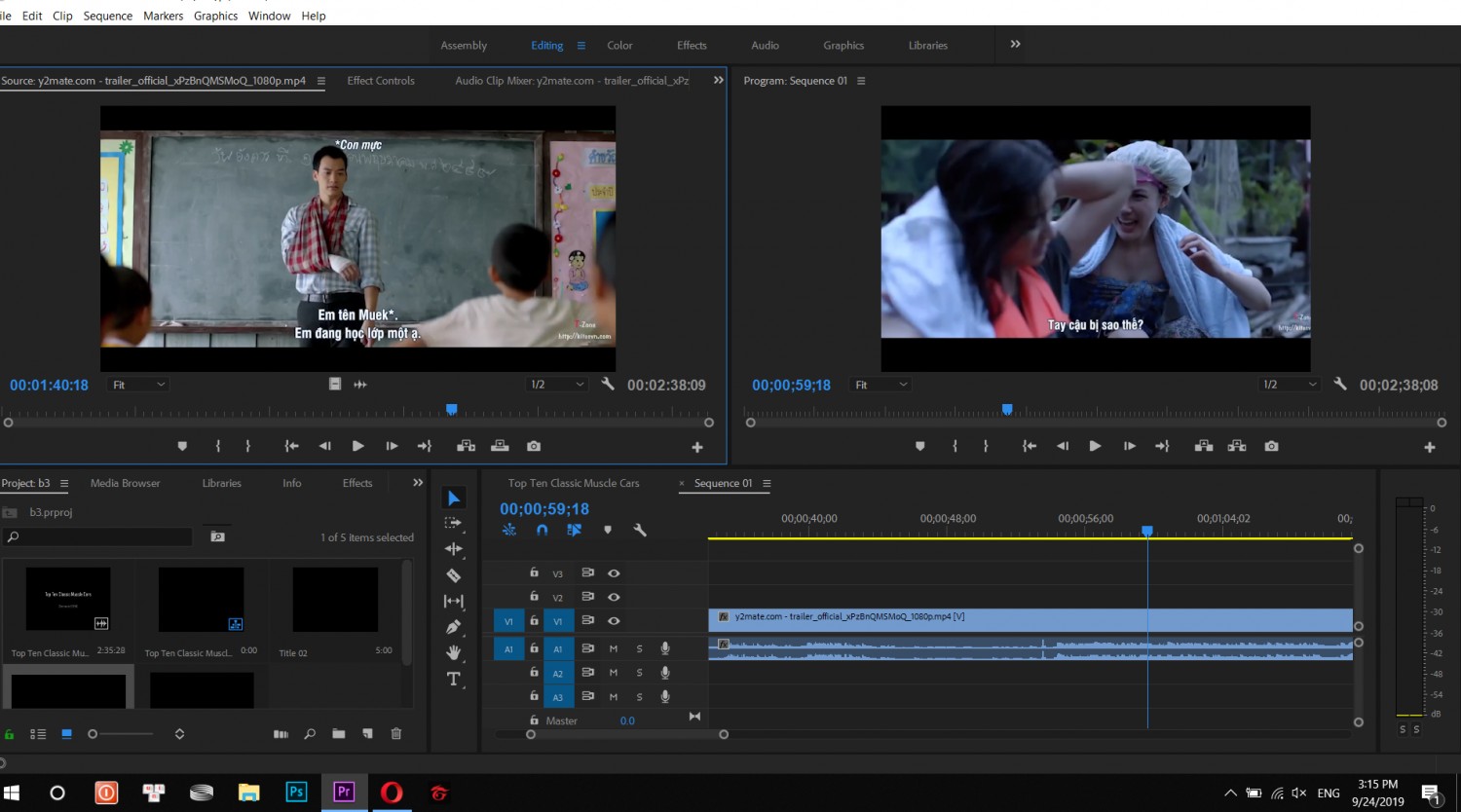Click Export Frame camera in Source monitor
Screen dimensions: 1461x812
534,446
